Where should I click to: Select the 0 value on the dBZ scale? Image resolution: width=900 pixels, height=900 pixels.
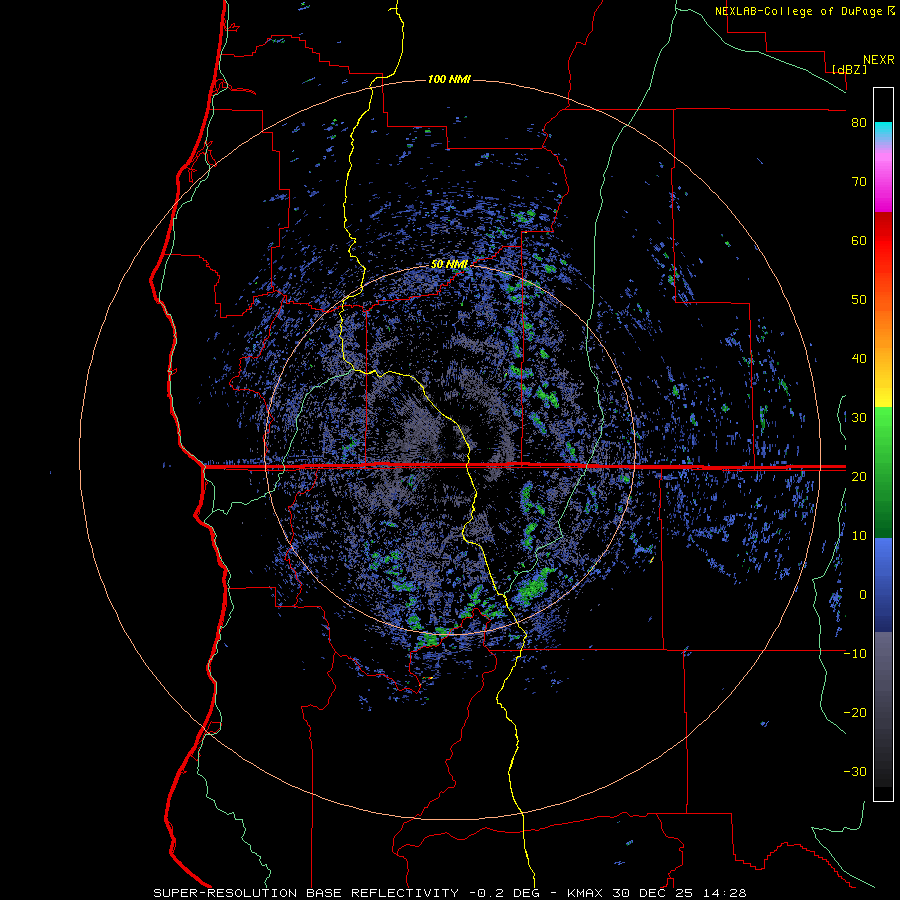[863, 595]
